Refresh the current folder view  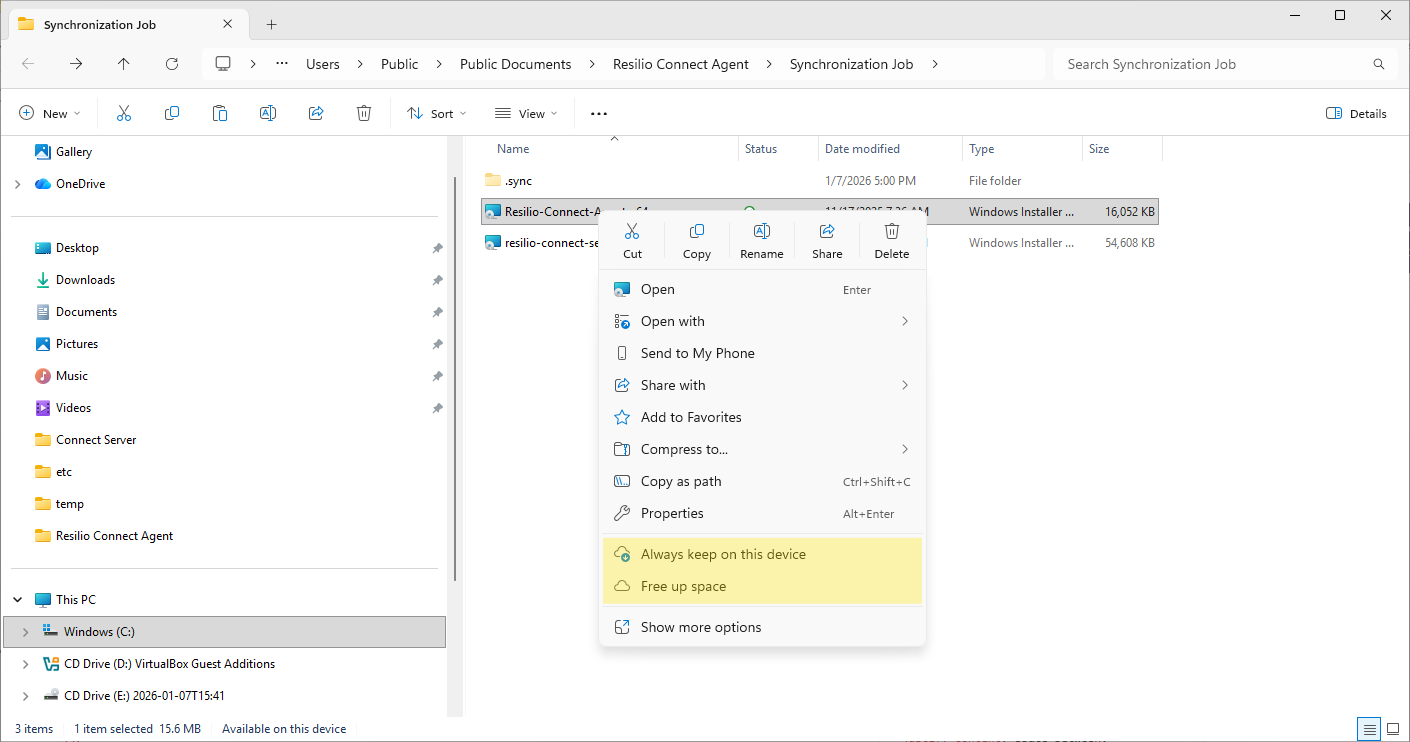pyautogui.click(x=172, y=64)
